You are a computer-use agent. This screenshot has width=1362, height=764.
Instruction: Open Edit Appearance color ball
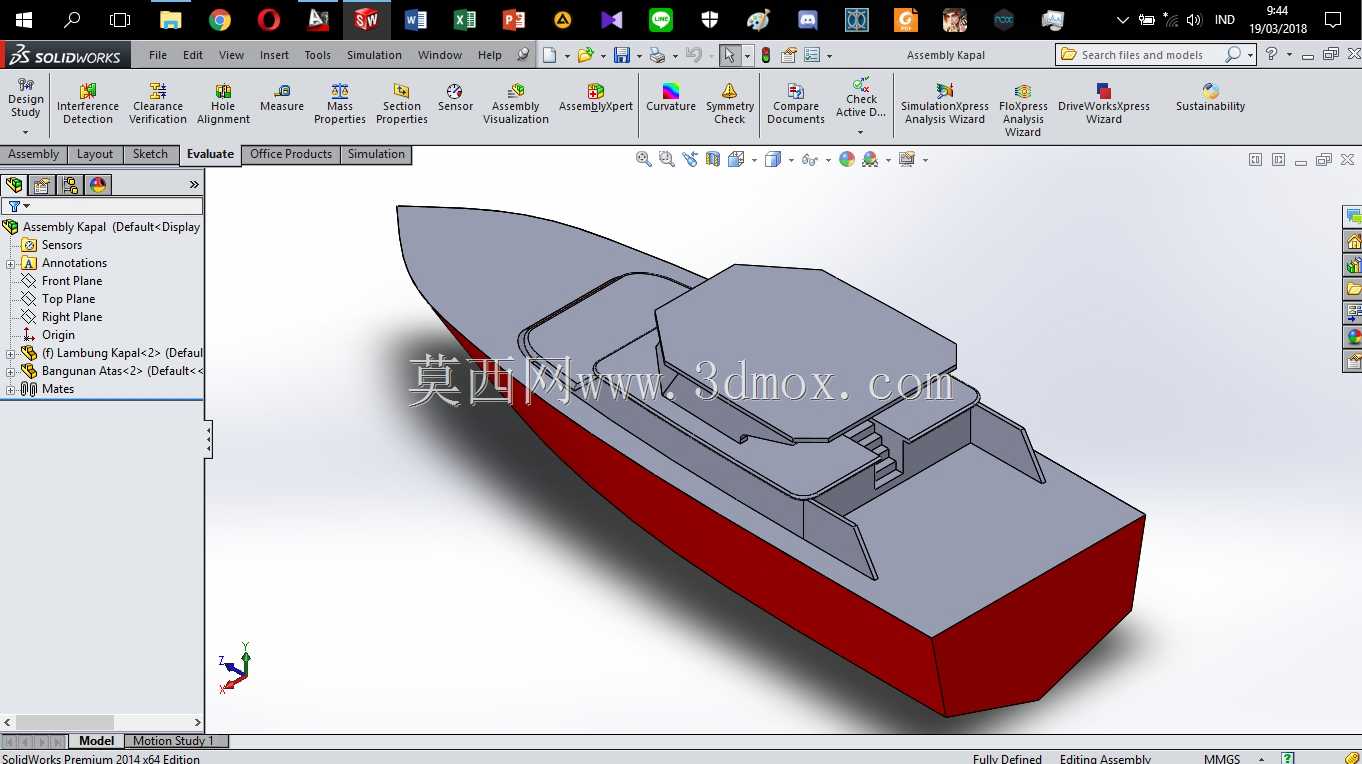847,159
